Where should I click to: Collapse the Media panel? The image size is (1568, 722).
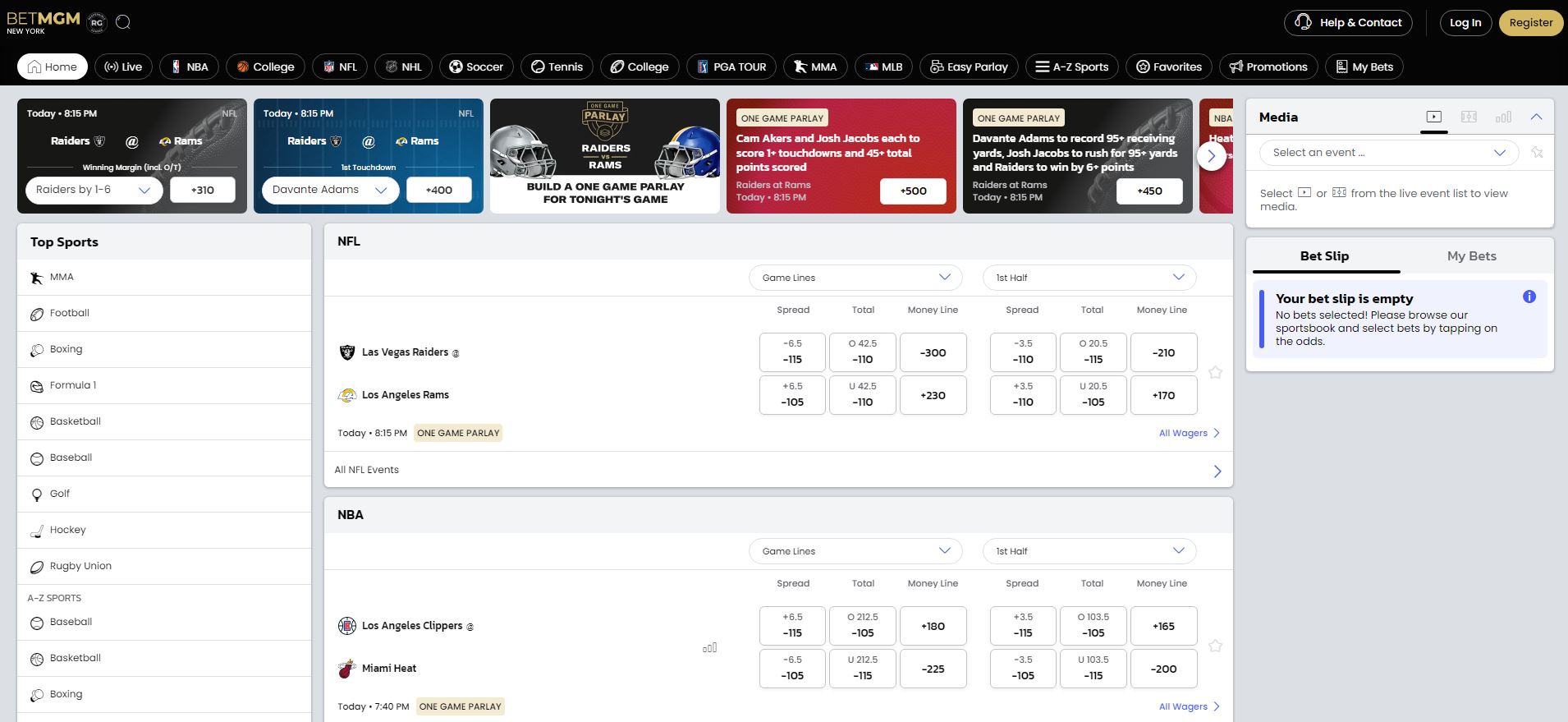1536,117
